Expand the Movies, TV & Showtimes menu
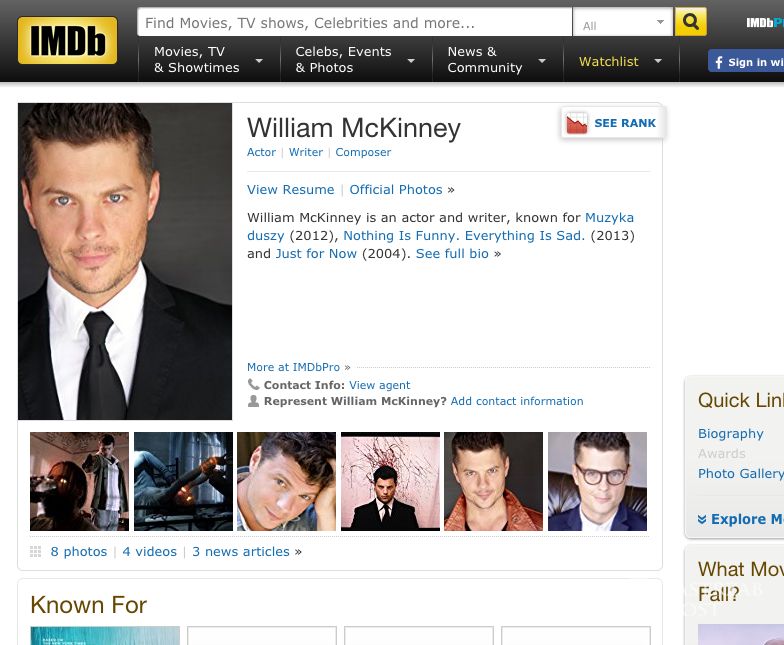The width and height of the screenshot is (784, 645). [x=208, y=60]
